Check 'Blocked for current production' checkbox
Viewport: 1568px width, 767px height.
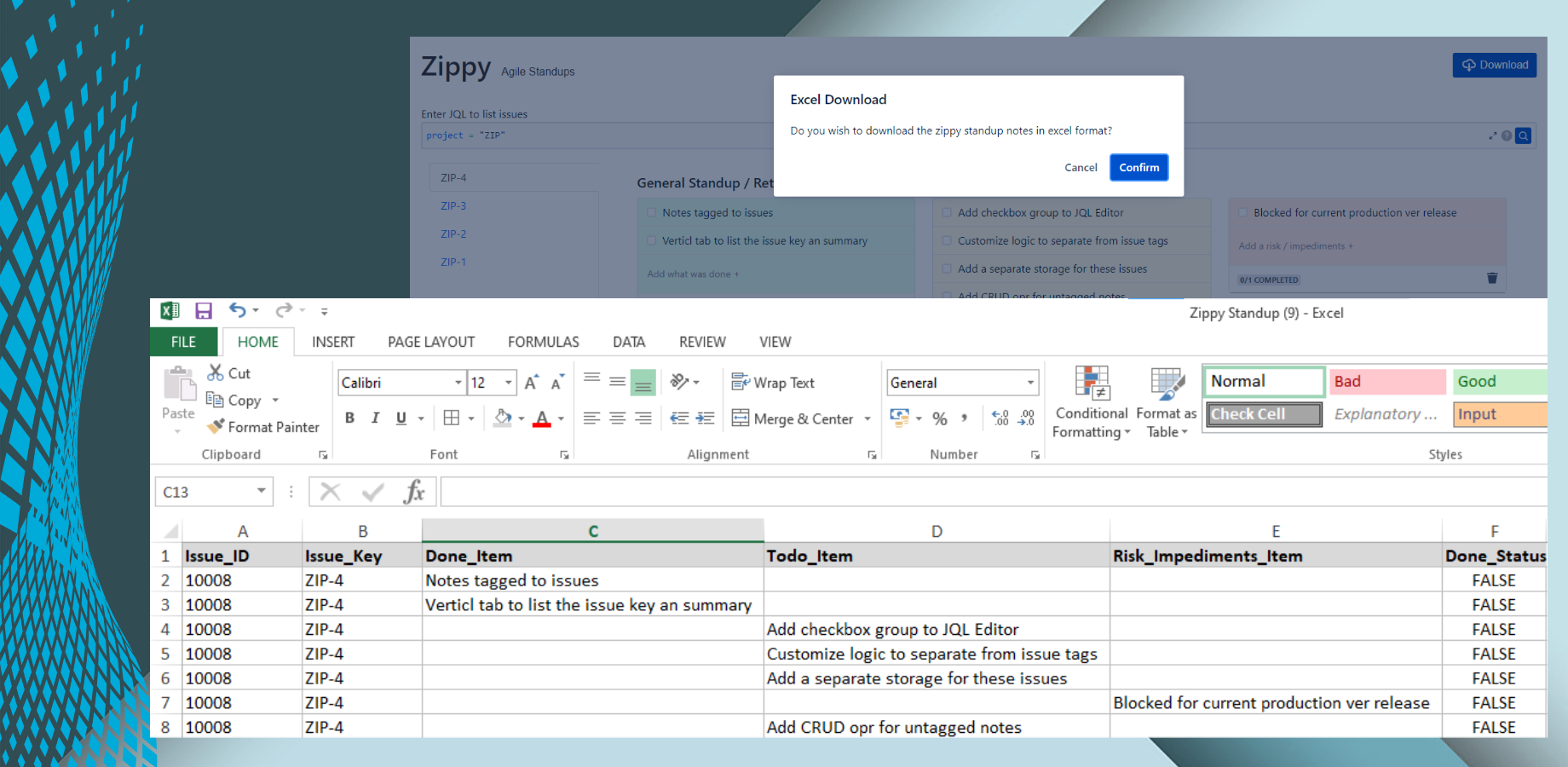point(1243,213)
